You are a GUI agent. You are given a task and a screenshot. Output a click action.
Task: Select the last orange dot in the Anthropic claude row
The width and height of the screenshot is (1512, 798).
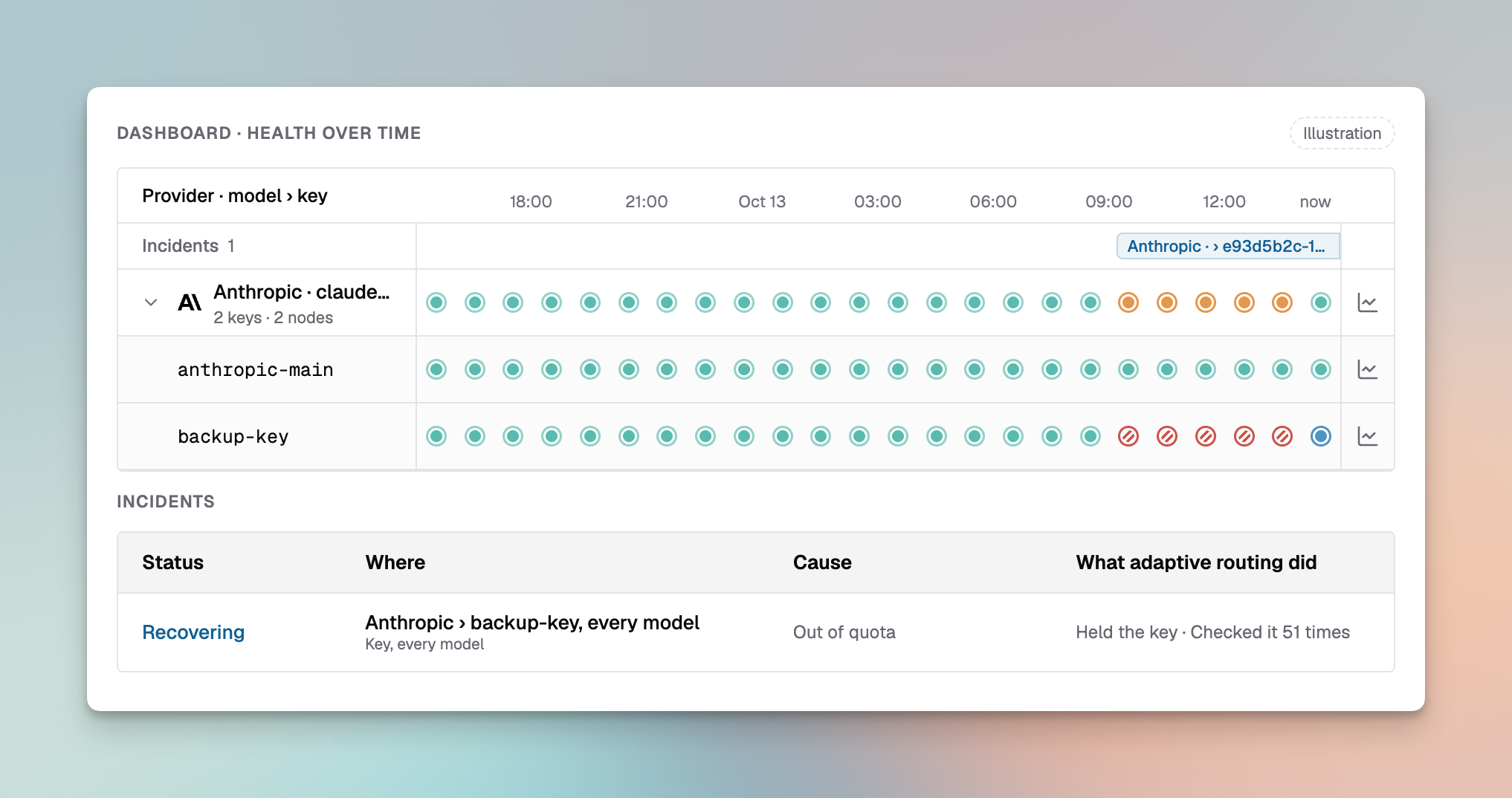coord(1282,302)
